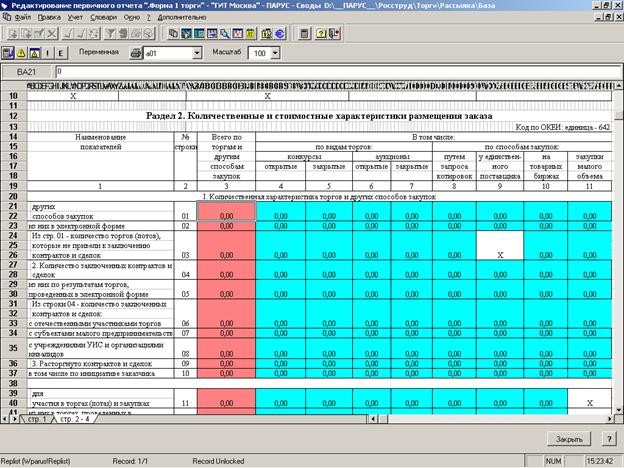Click the yellow calendar toolbar icon
This screenshot has height=468, width=624.
point(250,34)
